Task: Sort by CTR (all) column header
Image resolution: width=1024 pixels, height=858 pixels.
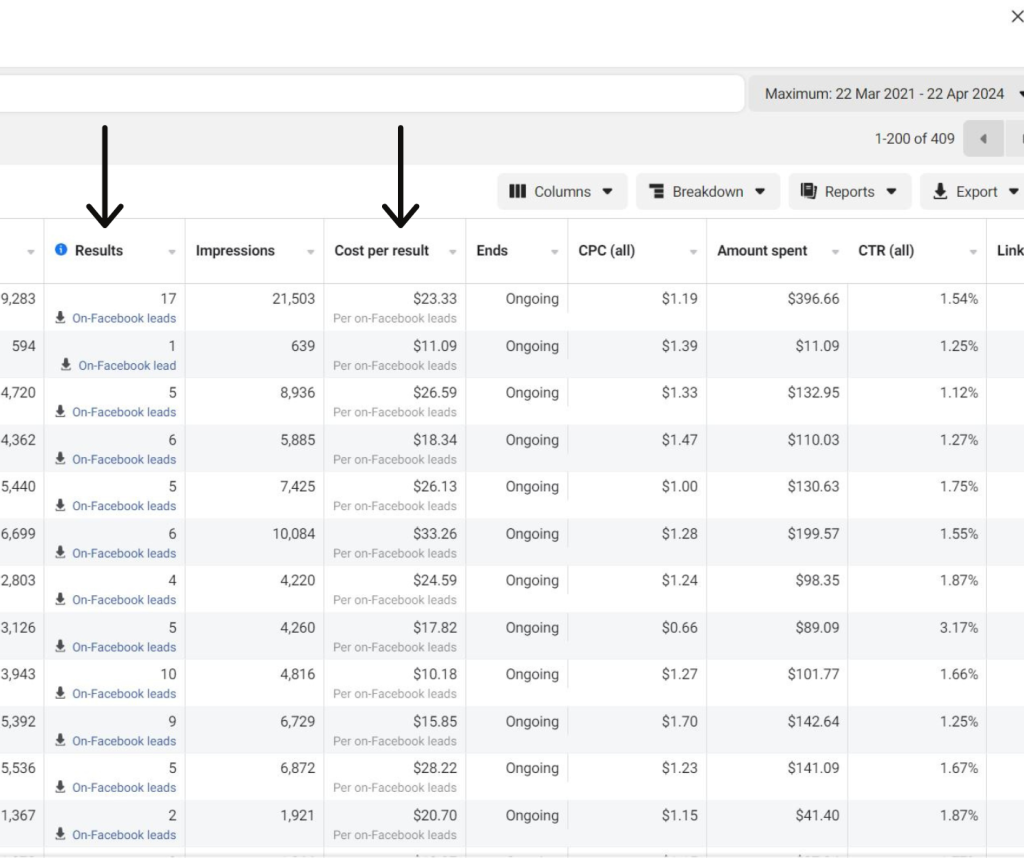Action: 886,251
